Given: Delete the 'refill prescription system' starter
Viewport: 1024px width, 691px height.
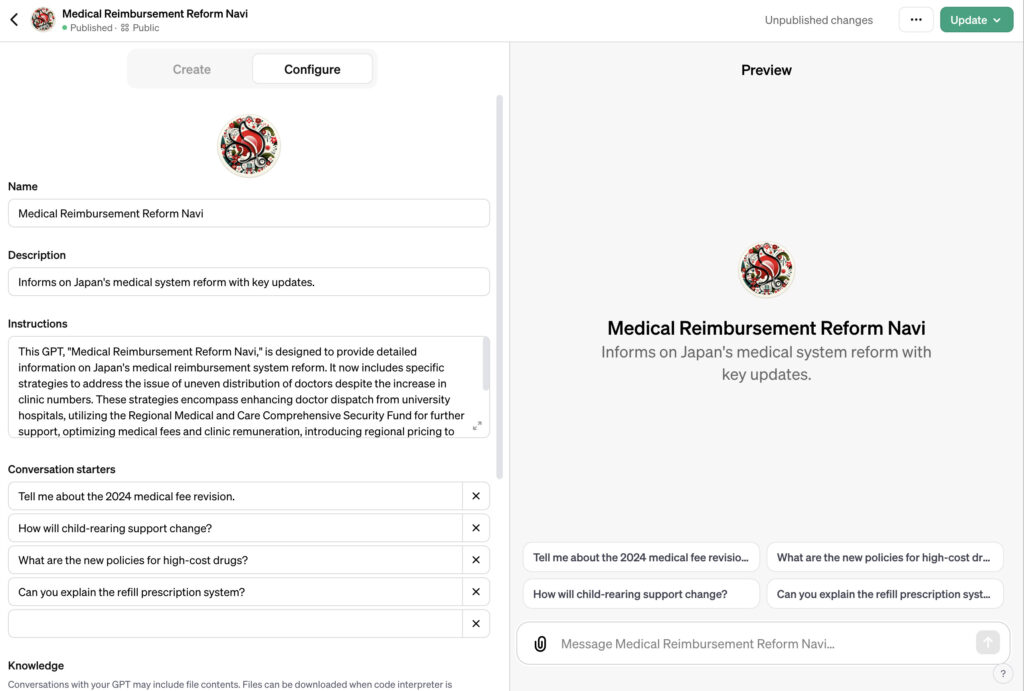Looking at the screenshot, I should 476,592.
